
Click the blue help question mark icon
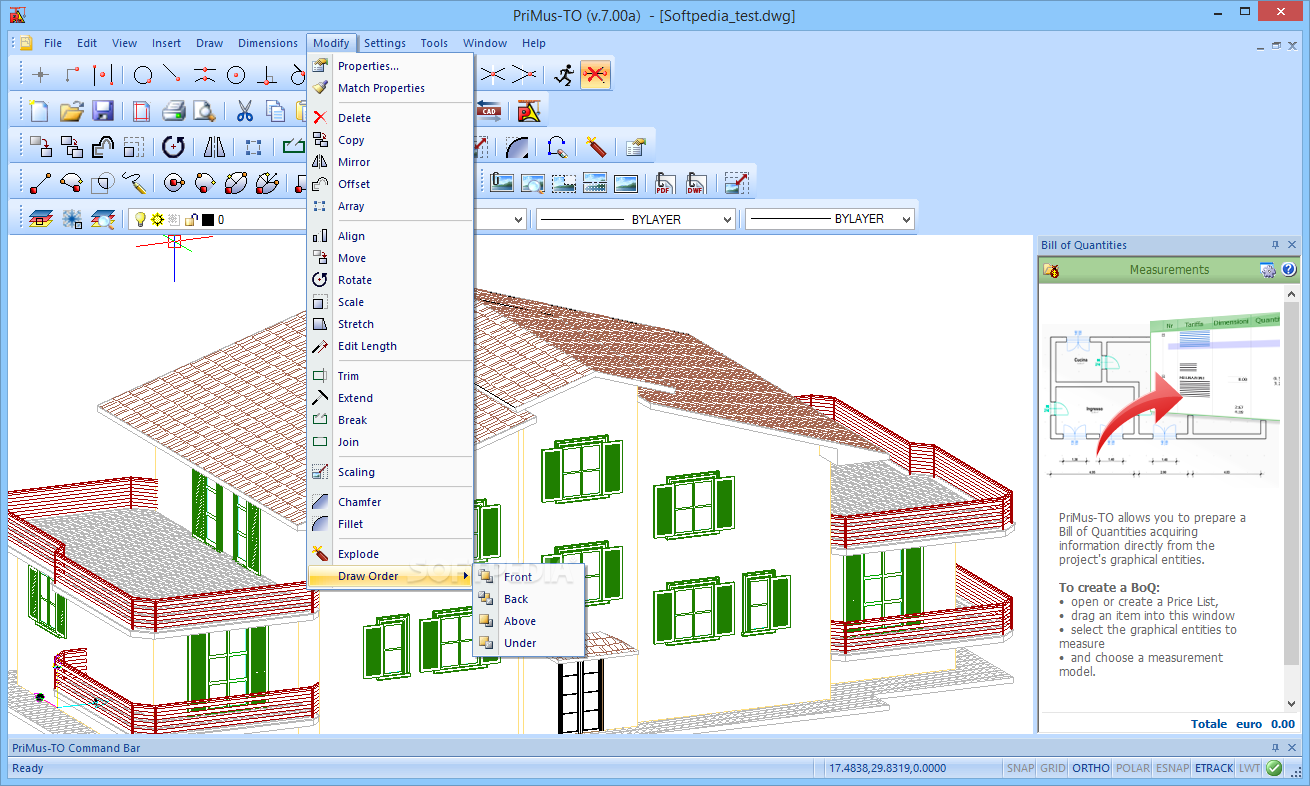point(1289,270)
